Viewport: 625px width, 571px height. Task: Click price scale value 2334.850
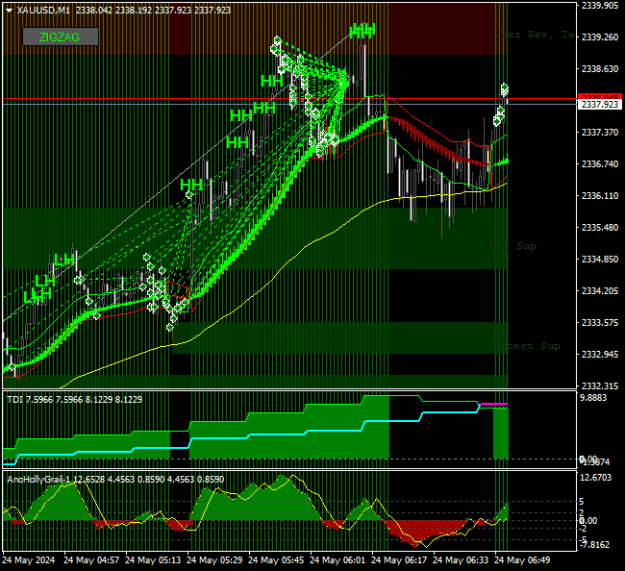(x=600, y=259)
